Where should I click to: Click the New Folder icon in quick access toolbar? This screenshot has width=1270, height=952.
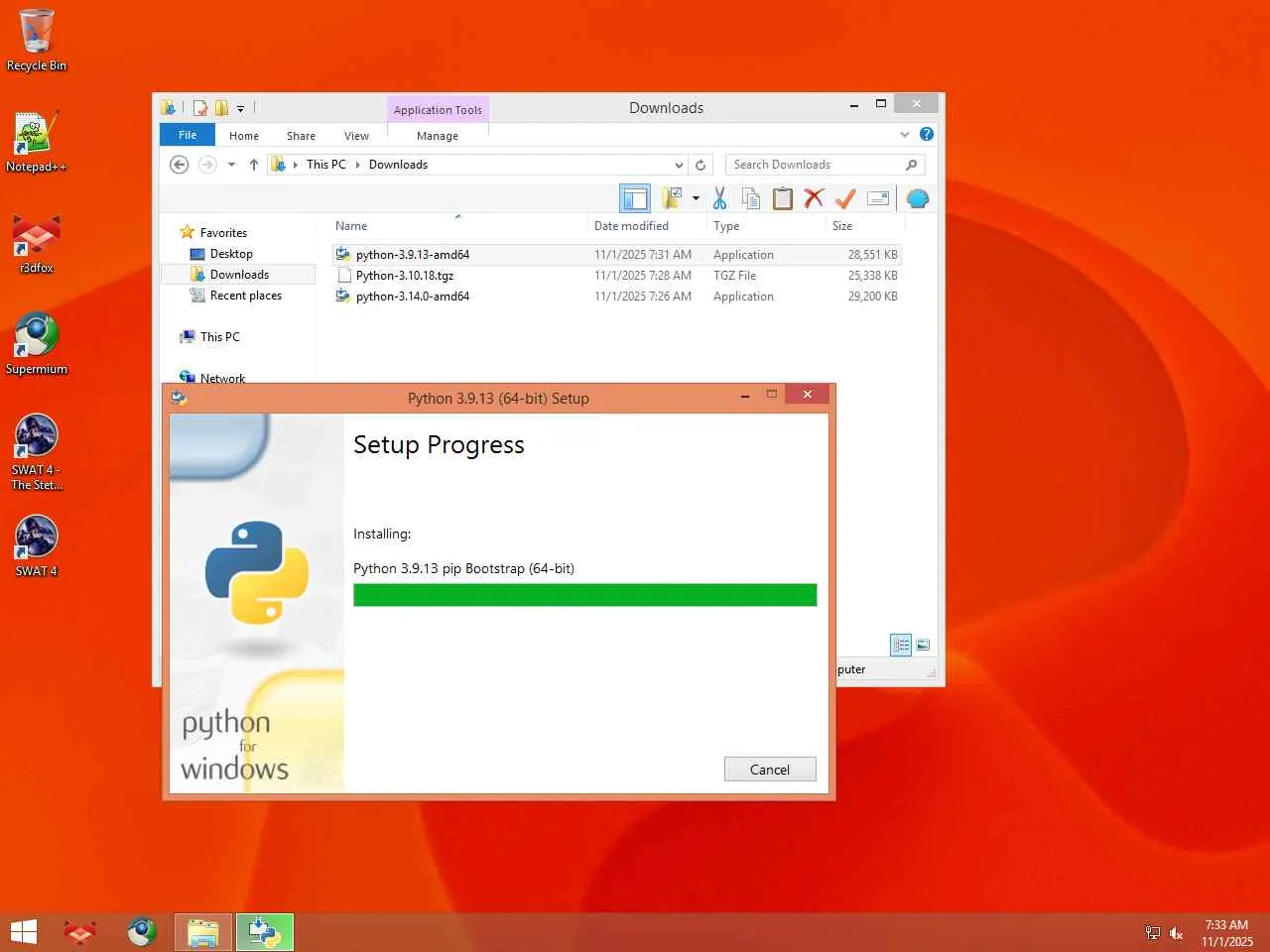[x=221, y=108]
